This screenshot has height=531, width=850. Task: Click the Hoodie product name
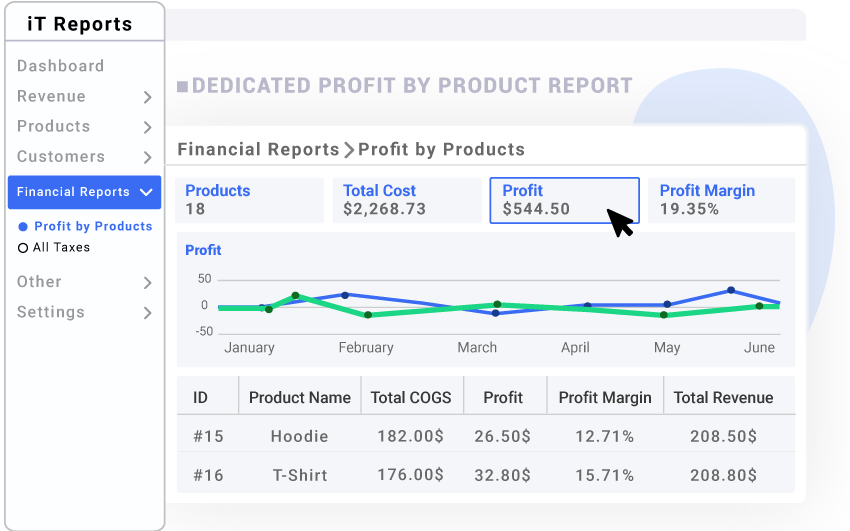(x=300, y=436)
